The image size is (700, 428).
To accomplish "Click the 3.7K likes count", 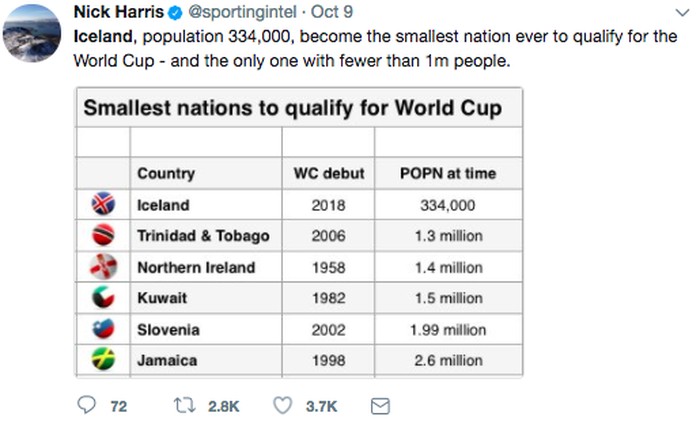I will (x=321, y=406).
